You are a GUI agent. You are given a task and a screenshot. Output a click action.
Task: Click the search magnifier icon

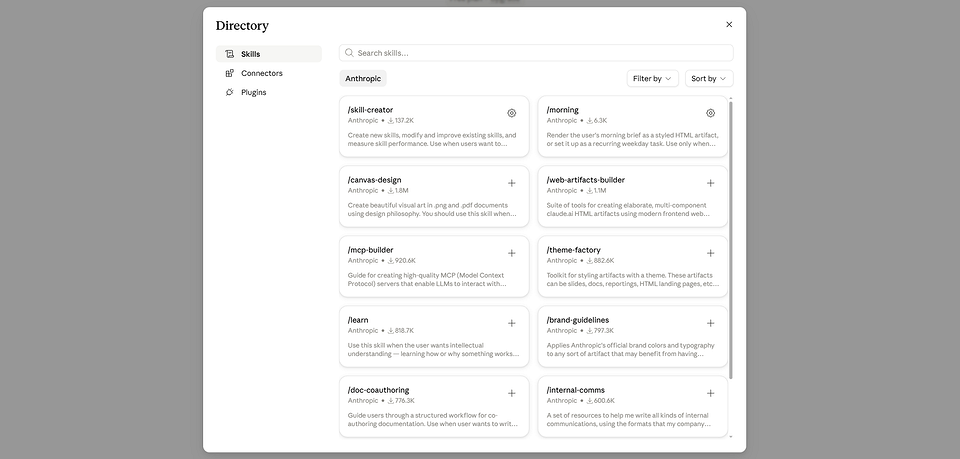tap(349, 53)
